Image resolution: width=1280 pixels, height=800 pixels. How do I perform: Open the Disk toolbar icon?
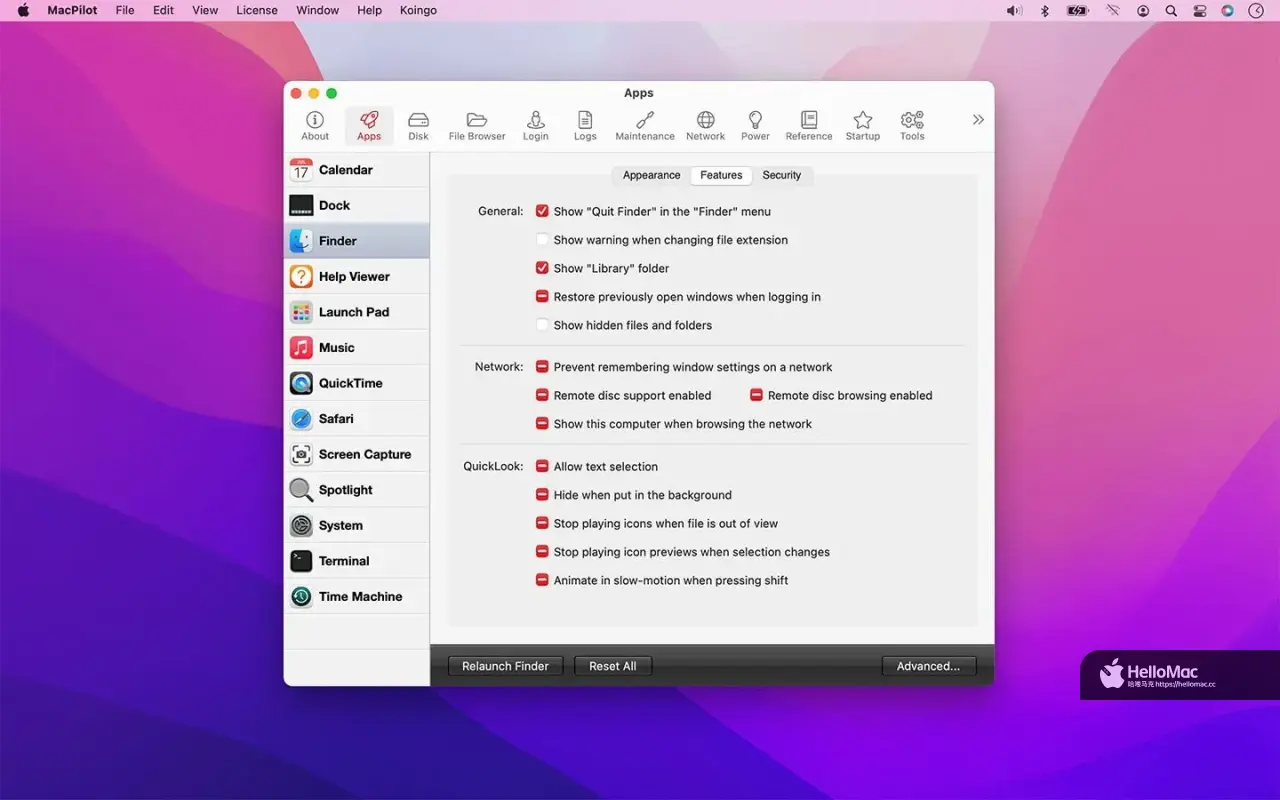[418, 126]
